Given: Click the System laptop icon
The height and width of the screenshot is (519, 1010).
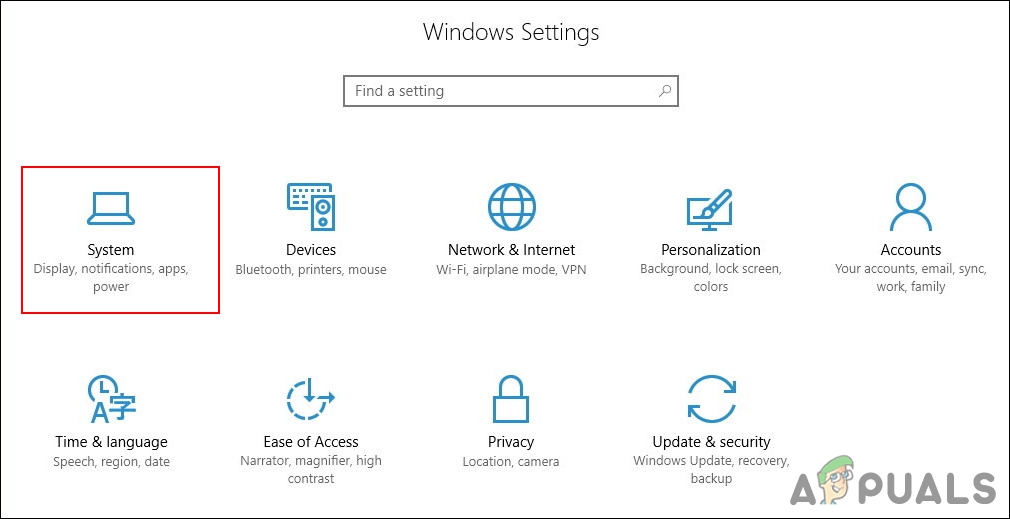Looking at the screenshot, I should (x=111, y=208).
